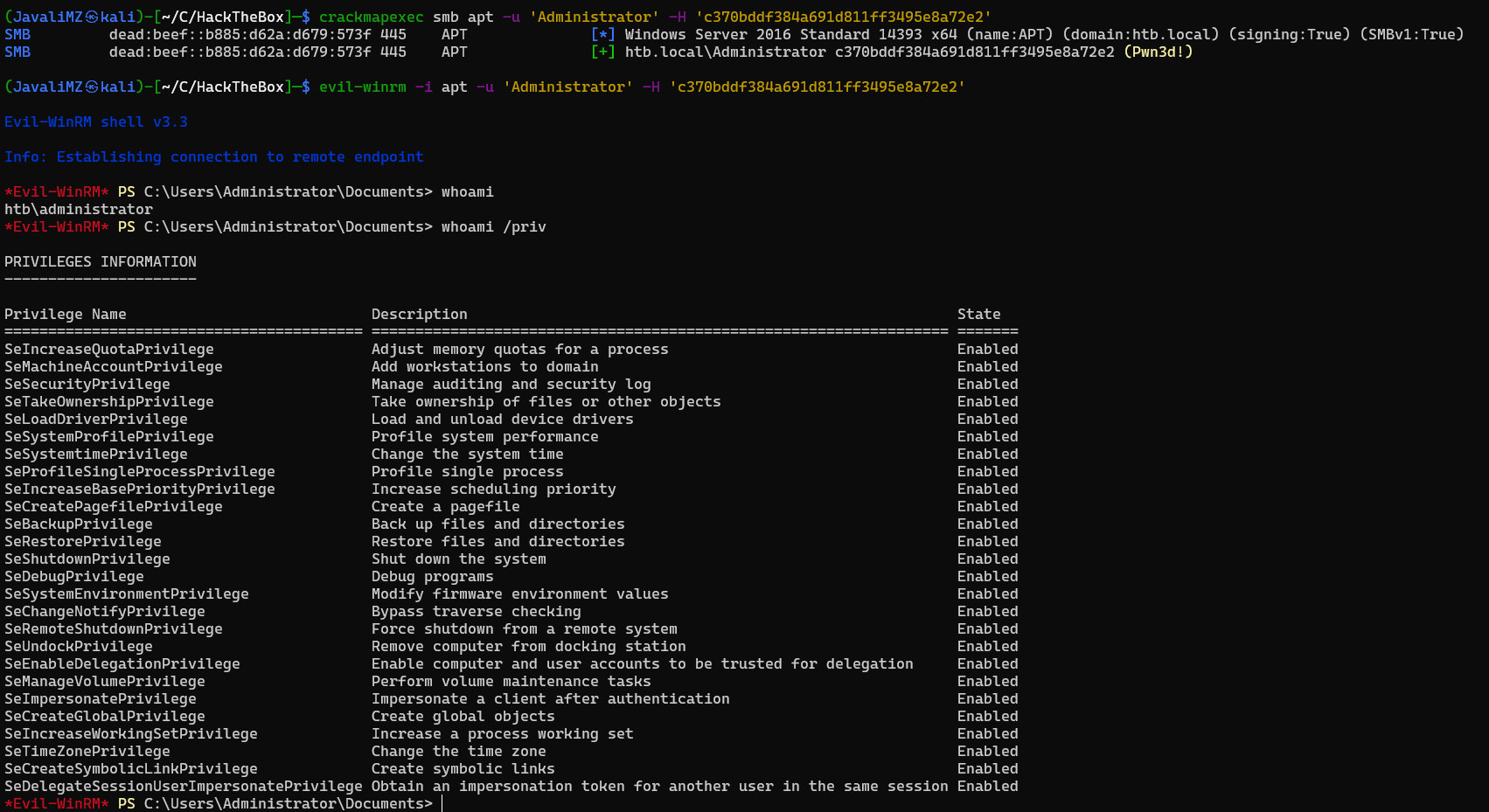Select the SeCreatePagefilePrivilege entry
Viewport: 1489px width, 812px height.
114,506
